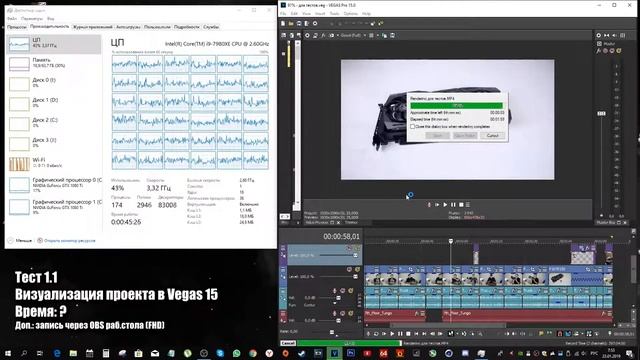Switch to Службы tab in Task Manager
This screenshot has width=640, height=360.
click(x=211, y=27)
